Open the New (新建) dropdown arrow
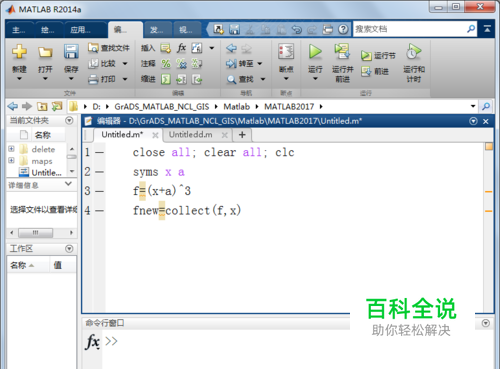This screenshot has height=369, width=500. click(19, 79)
